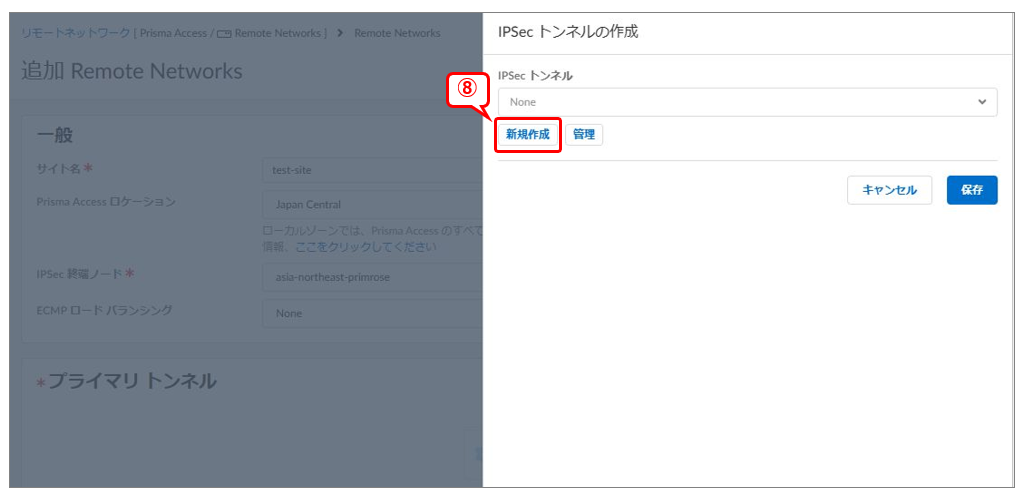The height and width of the screenshot is (499, 1030).
Task: Open ECMP ロード バランシング dropdown
Action: 370,313
